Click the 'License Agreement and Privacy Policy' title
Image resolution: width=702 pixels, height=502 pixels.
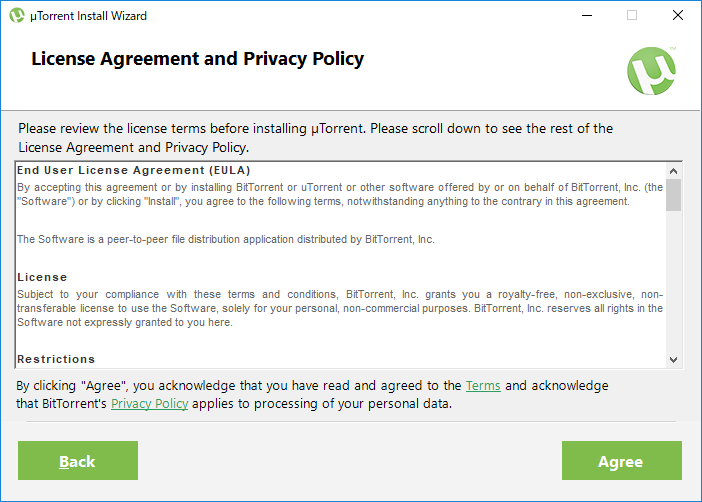click(197, 59)
